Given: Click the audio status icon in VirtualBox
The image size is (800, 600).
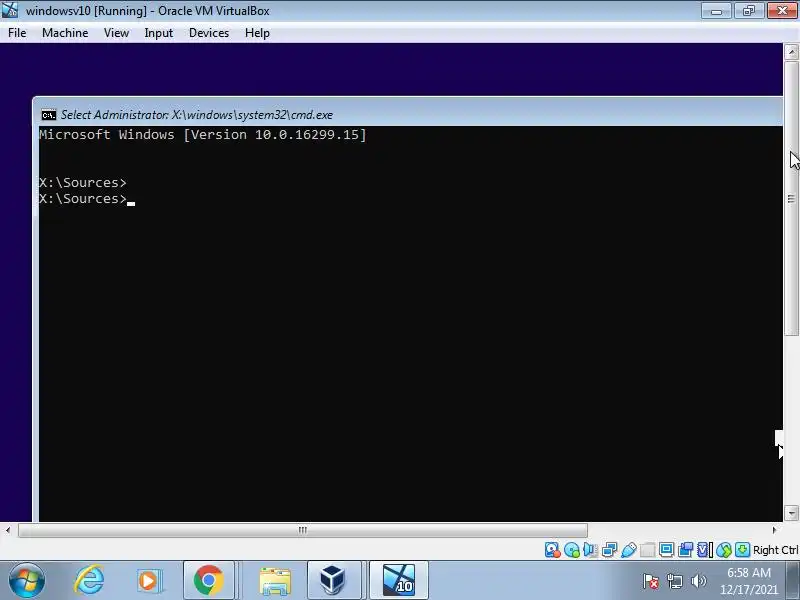Looking at the screenshot, I should 590,549.
